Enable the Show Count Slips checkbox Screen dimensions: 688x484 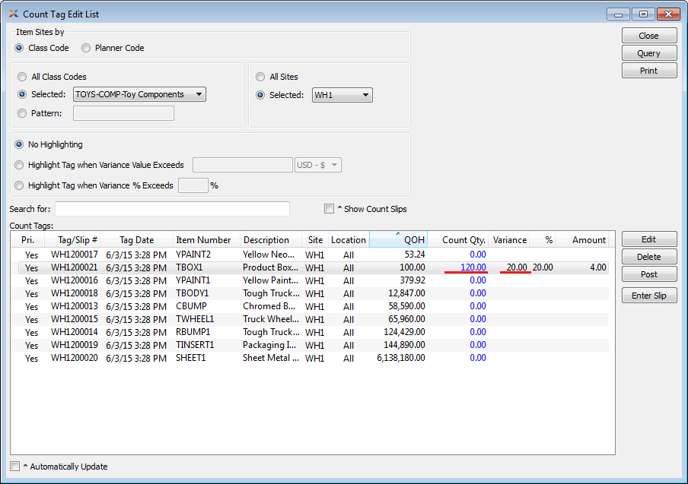click(329, 209)
